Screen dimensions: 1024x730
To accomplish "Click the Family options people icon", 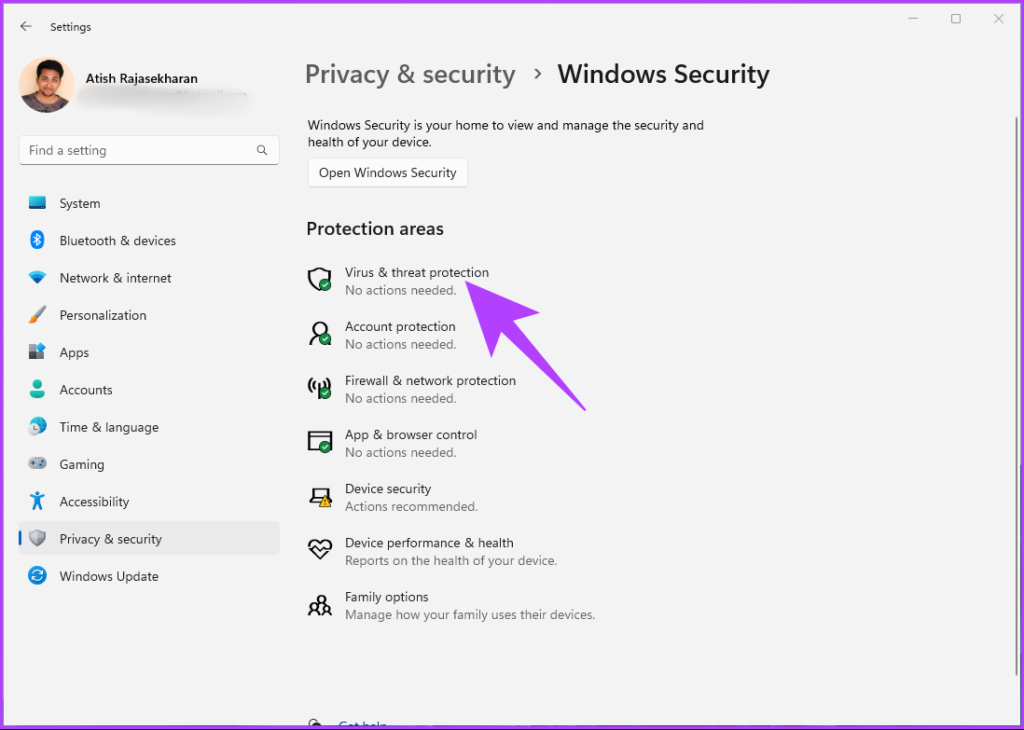I will coord(319,605).
